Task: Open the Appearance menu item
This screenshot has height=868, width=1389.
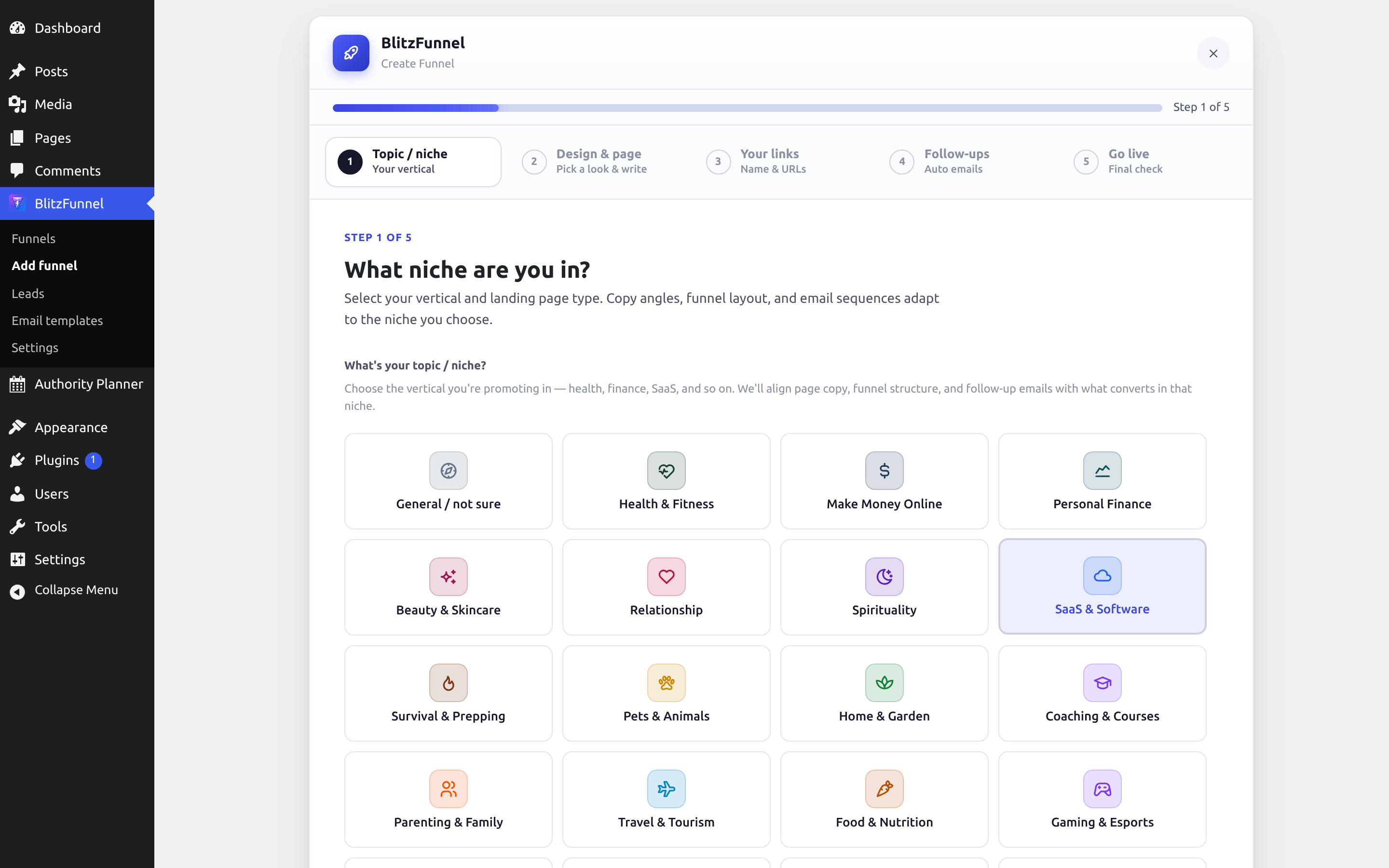Action: (x=77, y=427)
